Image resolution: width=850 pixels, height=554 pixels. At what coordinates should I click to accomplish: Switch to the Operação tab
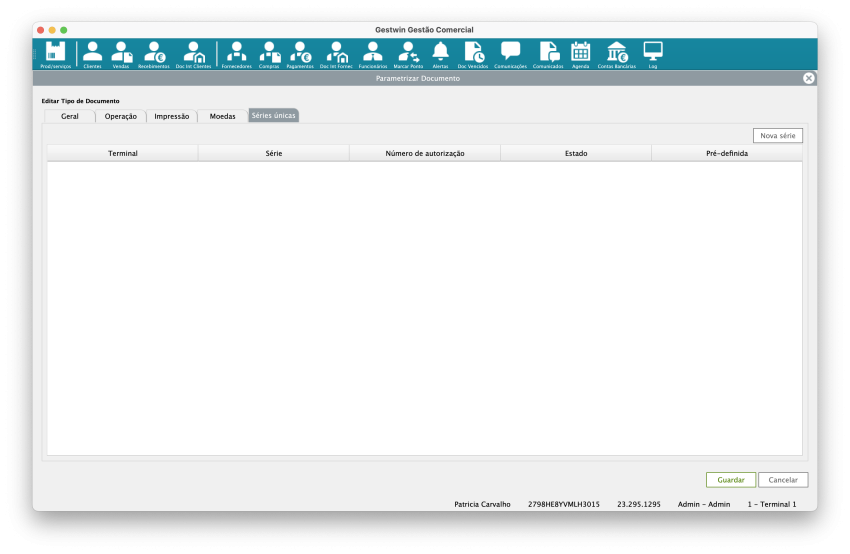(x=121, y=116)
